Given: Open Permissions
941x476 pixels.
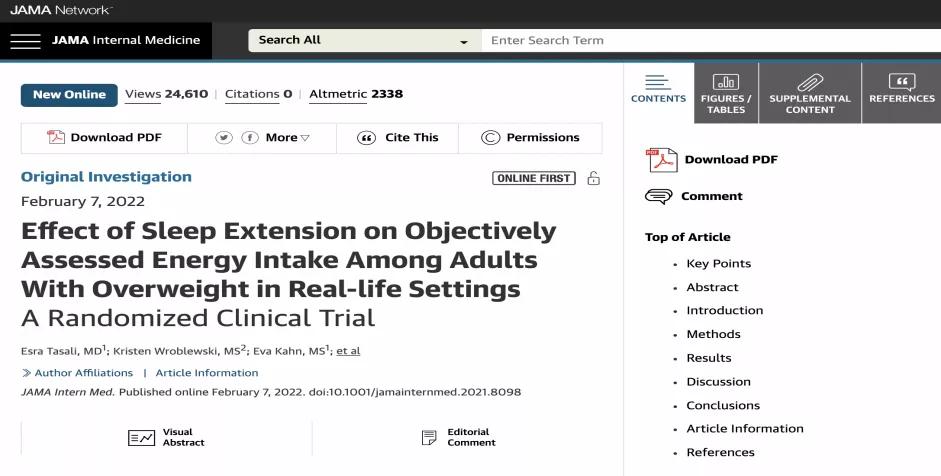Looking at the screenshot, I should pyautogui.click(x=543, y=137).
